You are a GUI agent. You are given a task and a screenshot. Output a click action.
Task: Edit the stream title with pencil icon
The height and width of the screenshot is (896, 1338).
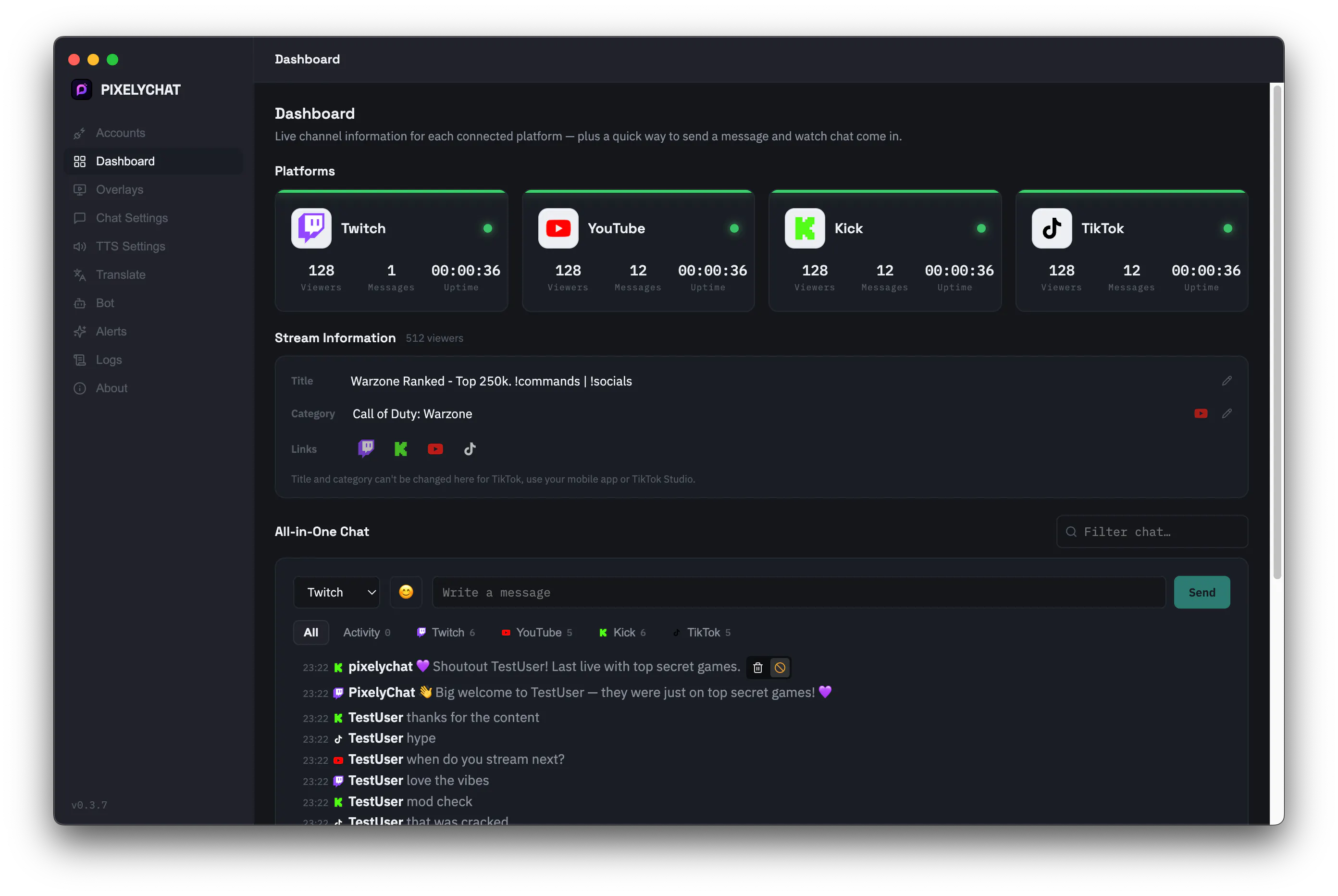[1227, 381]
